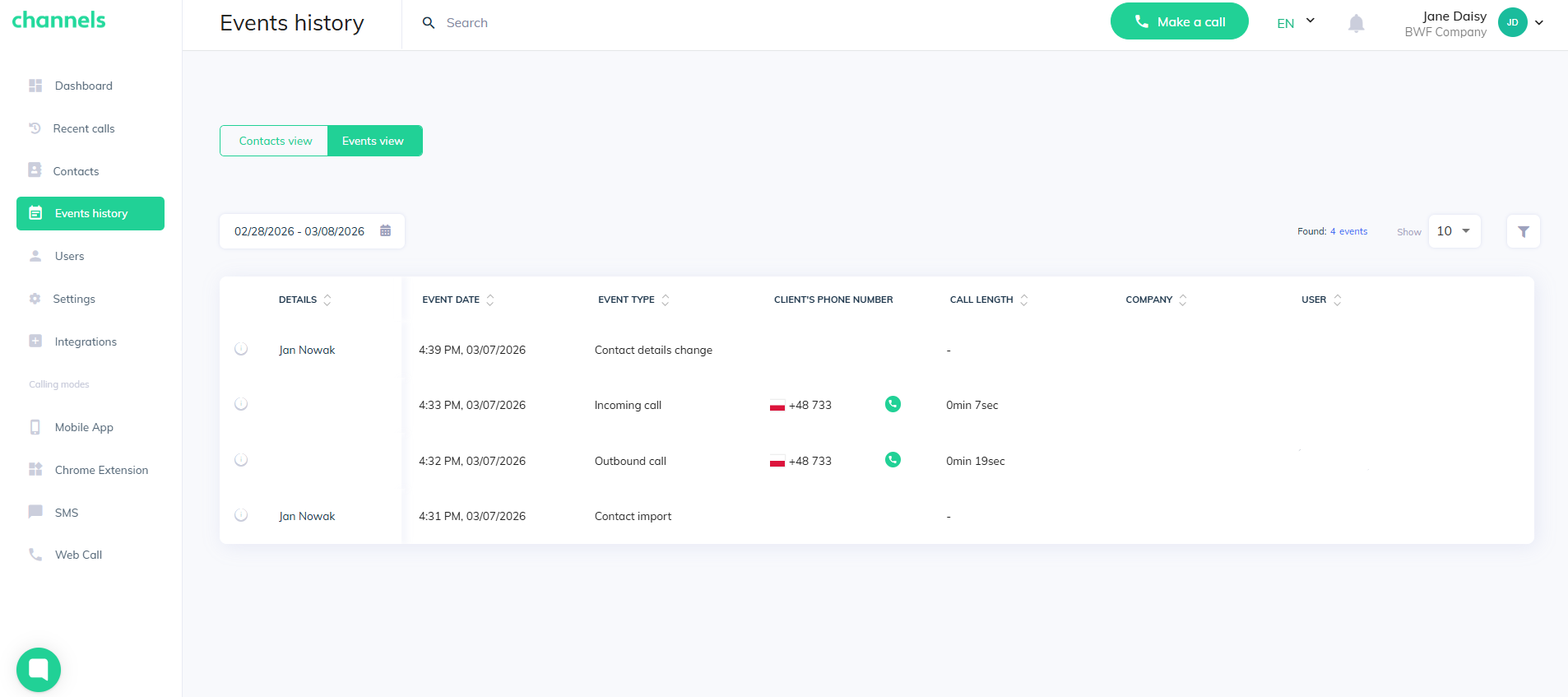Click the Contact import event type
The height and width of the screenshot is (697, 1568).
tap(633, 516)
